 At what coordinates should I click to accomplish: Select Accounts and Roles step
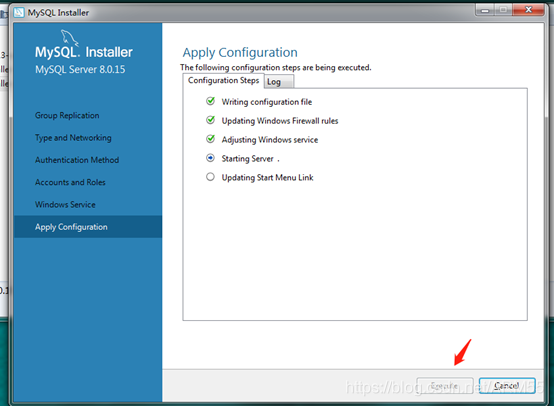coord(70,182)
